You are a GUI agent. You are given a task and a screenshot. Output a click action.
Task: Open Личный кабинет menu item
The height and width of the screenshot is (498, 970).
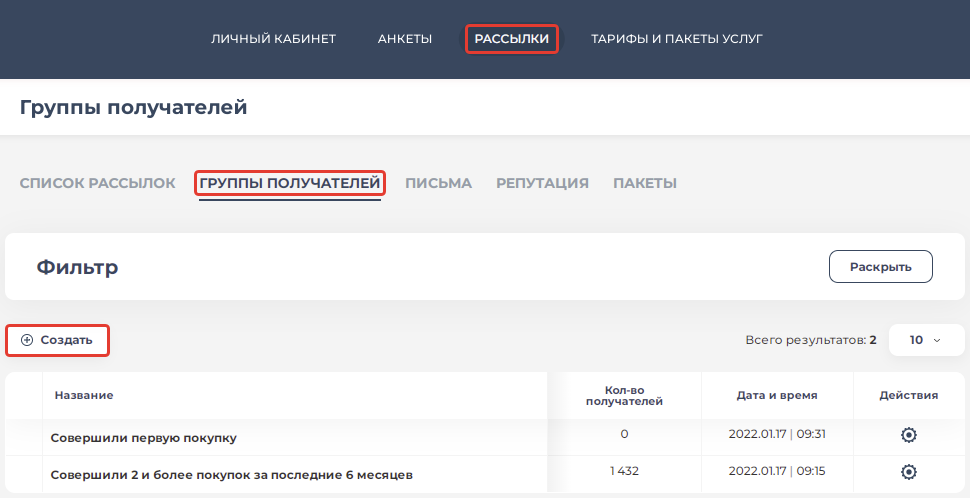(273, 39)
